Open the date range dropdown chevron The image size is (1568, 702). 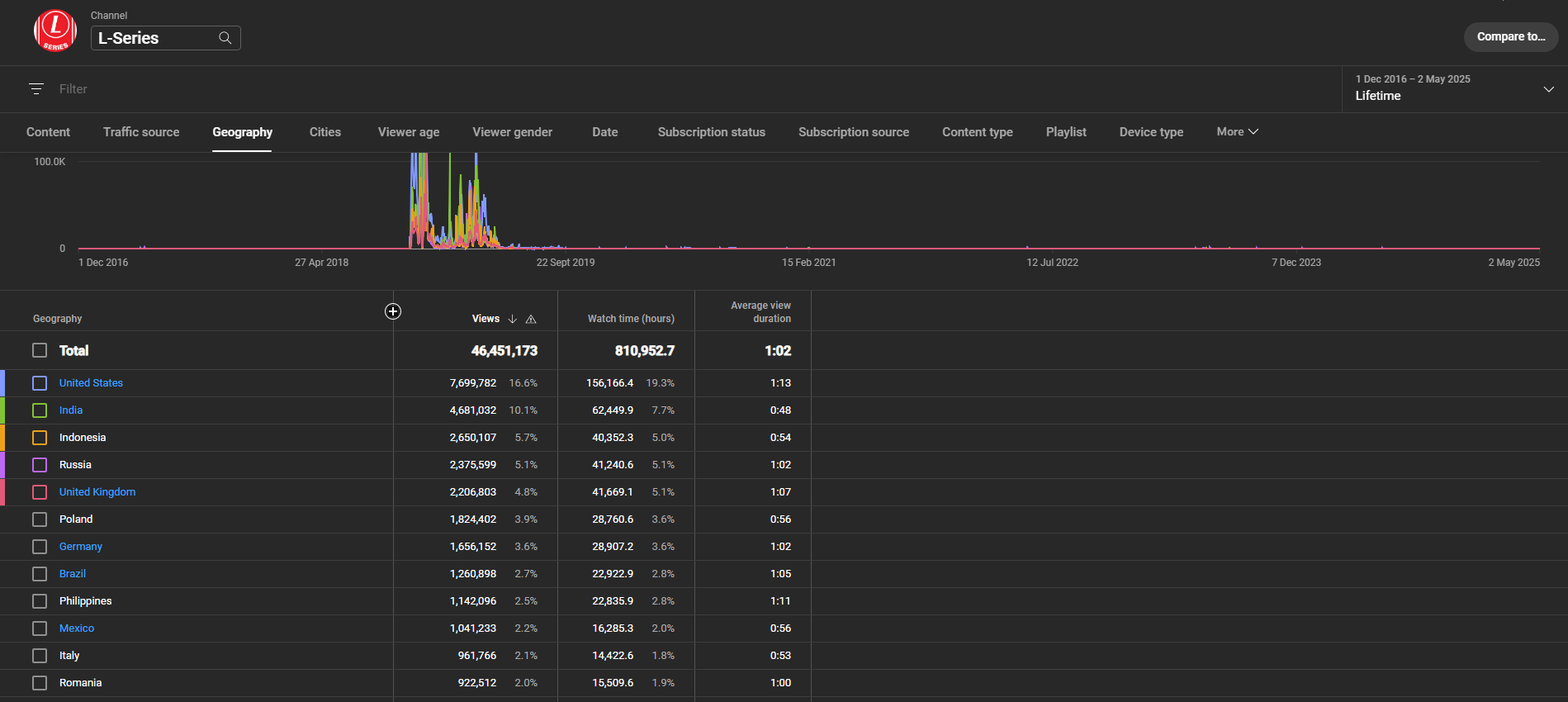click(x=1548, y=89)
